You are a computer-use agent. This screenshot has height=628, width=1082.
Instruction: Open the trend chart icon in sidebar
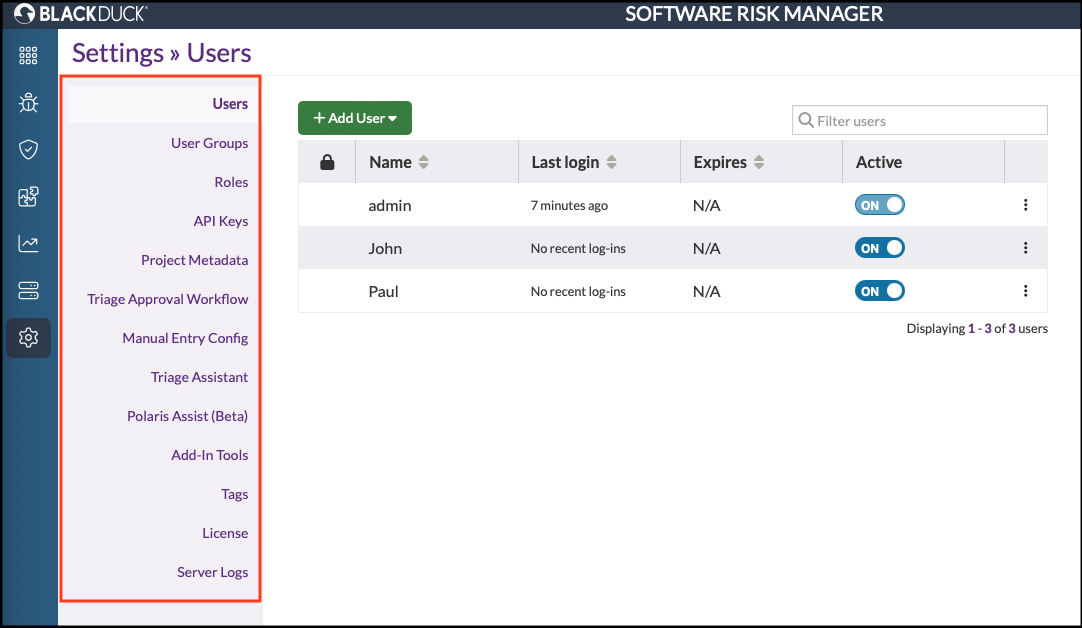pyautogui.click(x=28, y=244)
